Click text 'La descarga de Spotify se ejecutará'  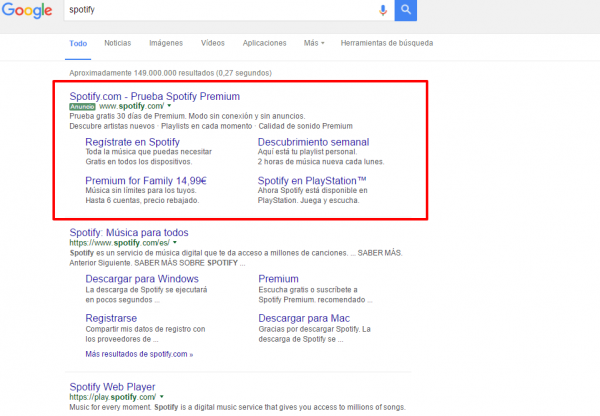coord(146,290)
